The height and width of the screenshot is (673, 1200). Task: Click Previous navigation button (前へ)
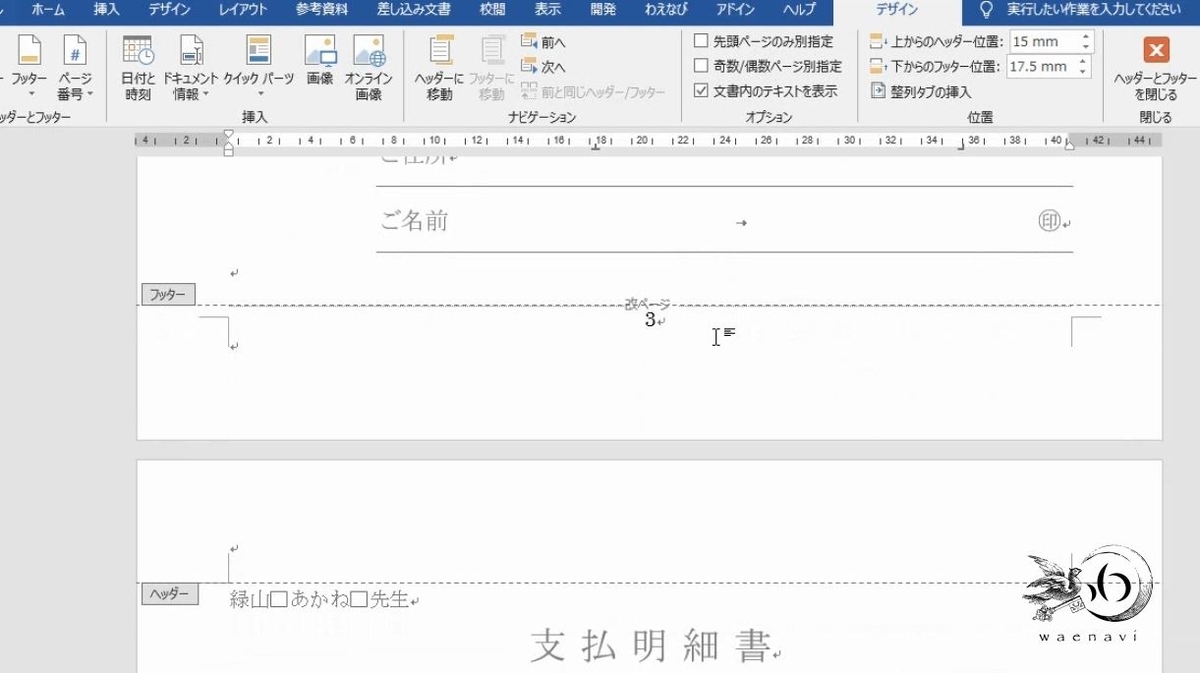pos(546,41)
